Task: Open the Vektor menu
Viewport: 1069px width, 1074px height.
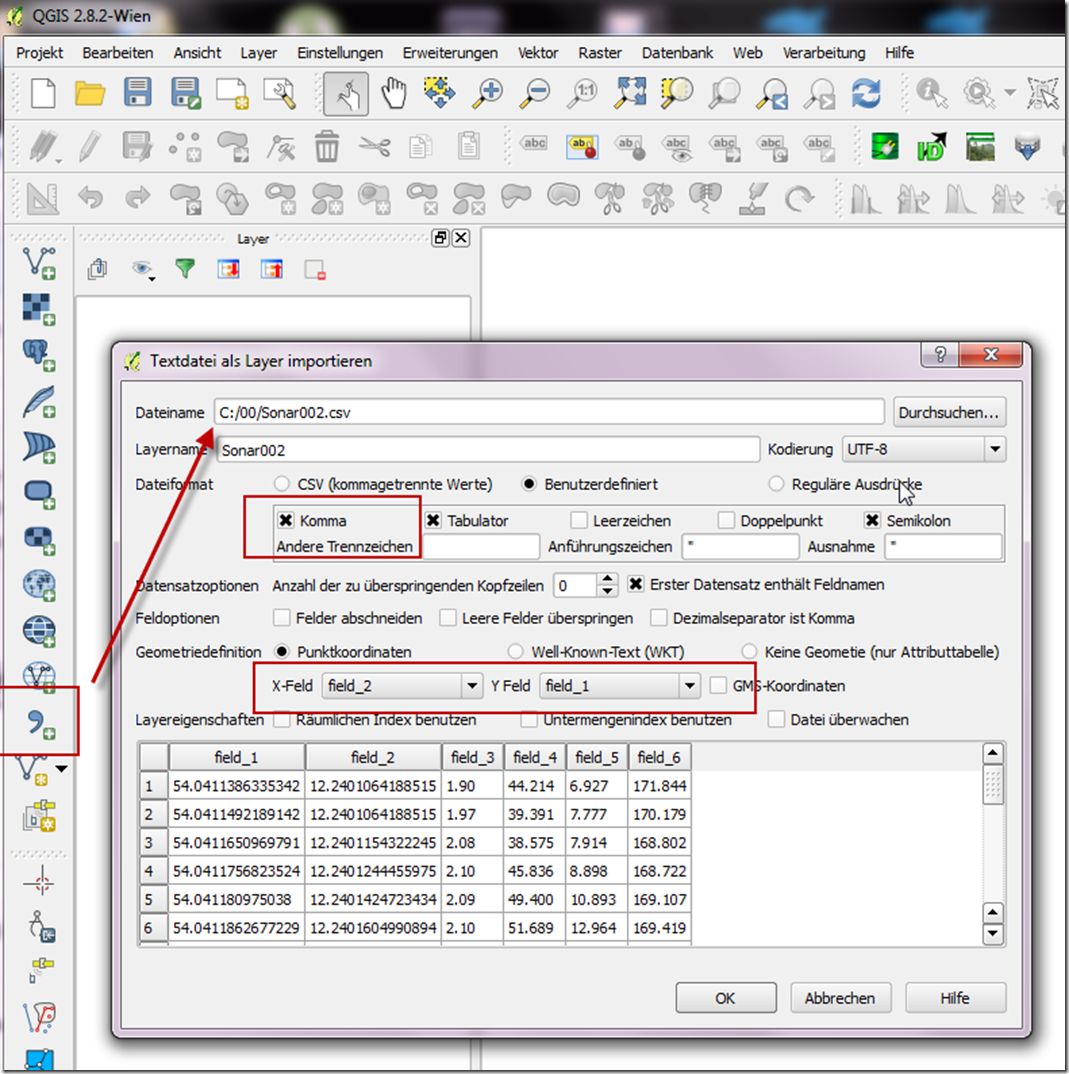Action: pyautogui.click(x=538, y=53)
